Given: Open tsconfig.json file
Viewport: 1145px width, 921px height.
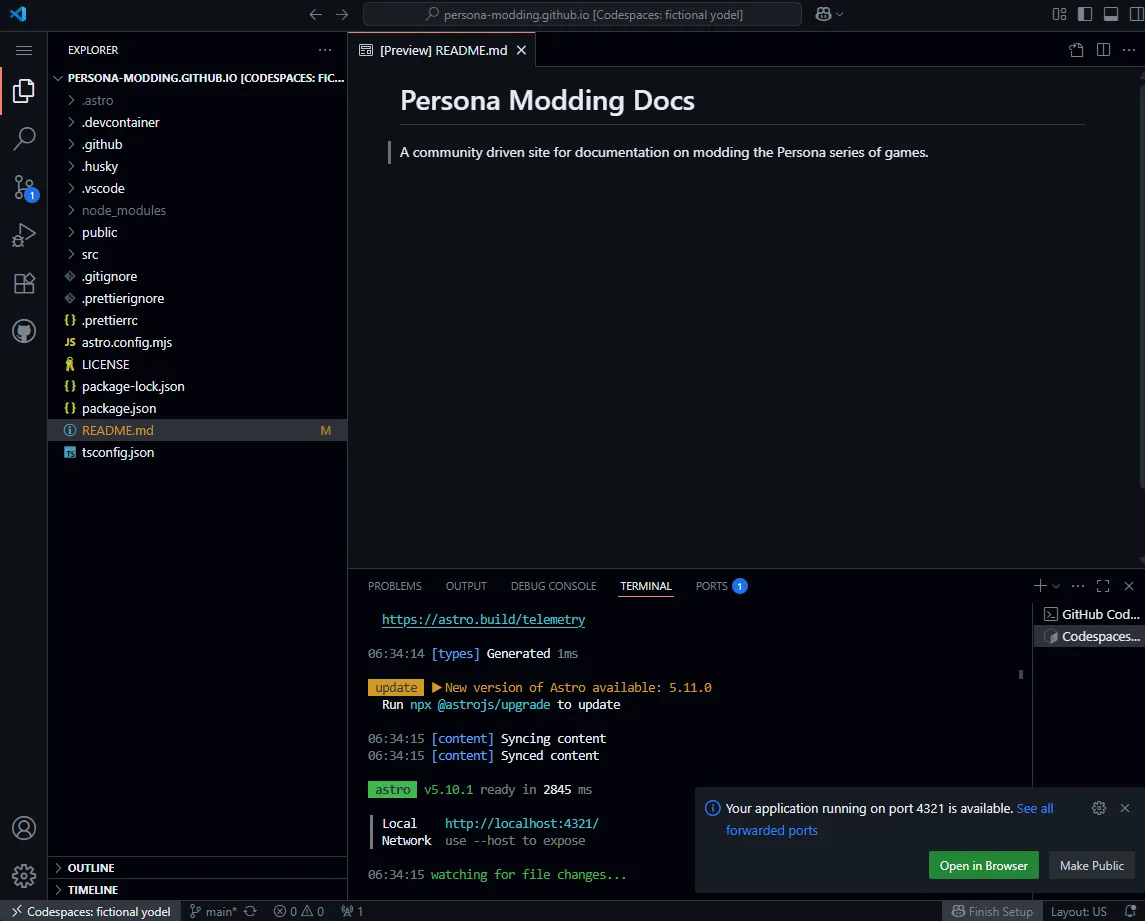Looking at the screenshot, I should coord(197,453).
